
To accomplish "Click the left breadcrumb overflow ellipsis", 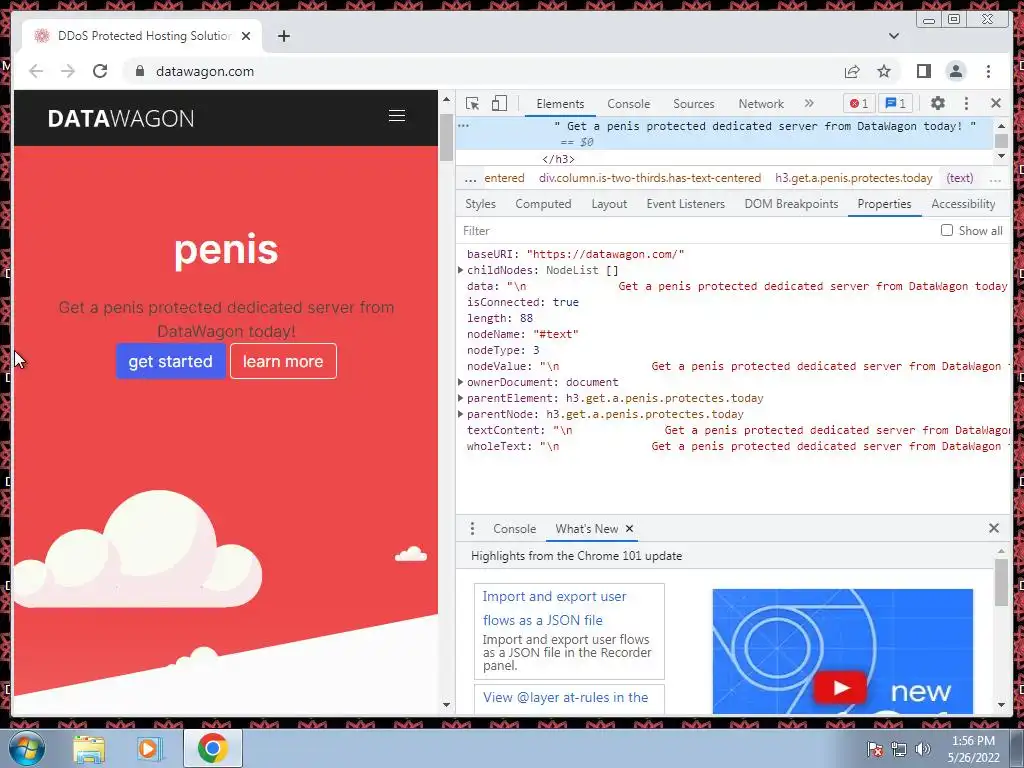I will (x=470, y=178).
